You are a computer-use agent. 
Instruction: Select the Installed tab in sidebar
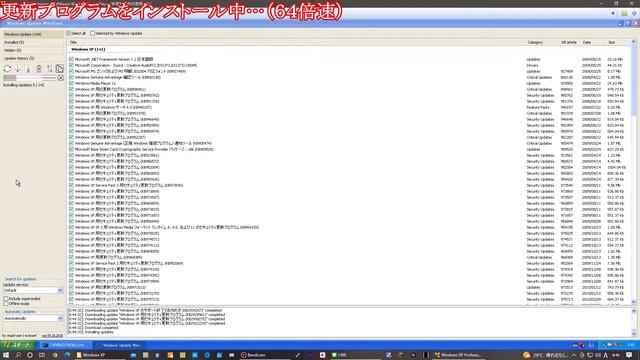click(x=33, y=42)
